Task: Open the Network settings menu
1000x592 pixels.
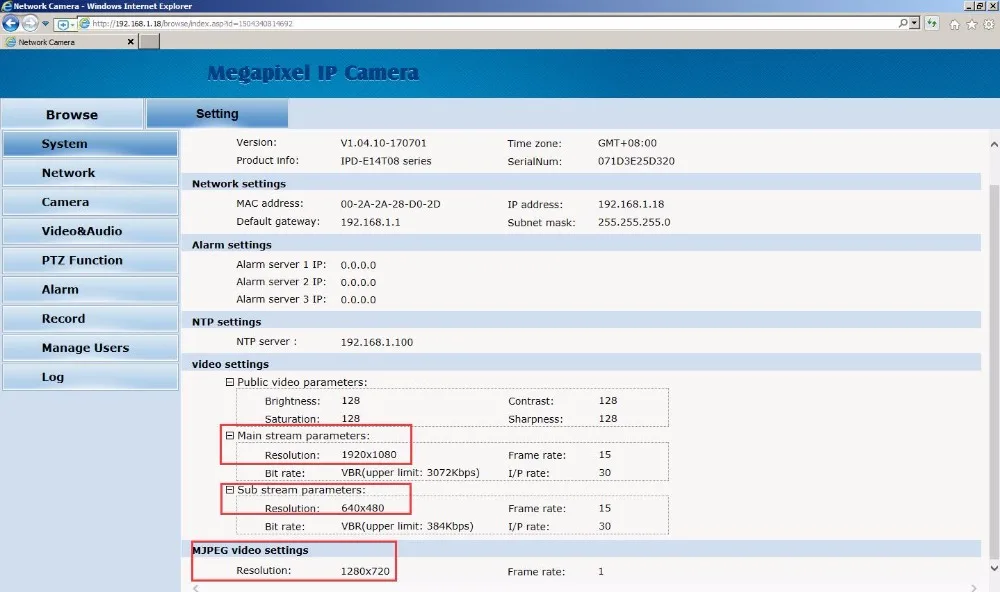Action: point(90,173)
